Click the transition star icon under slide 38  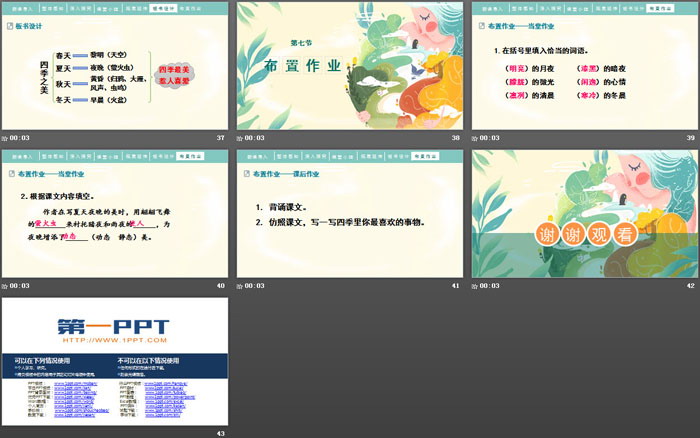pos(240,138)
